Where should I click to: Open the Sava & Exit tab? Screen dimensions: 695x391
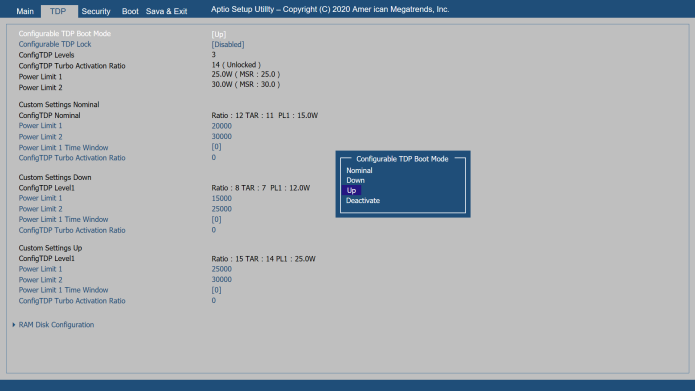coord(167,11)
